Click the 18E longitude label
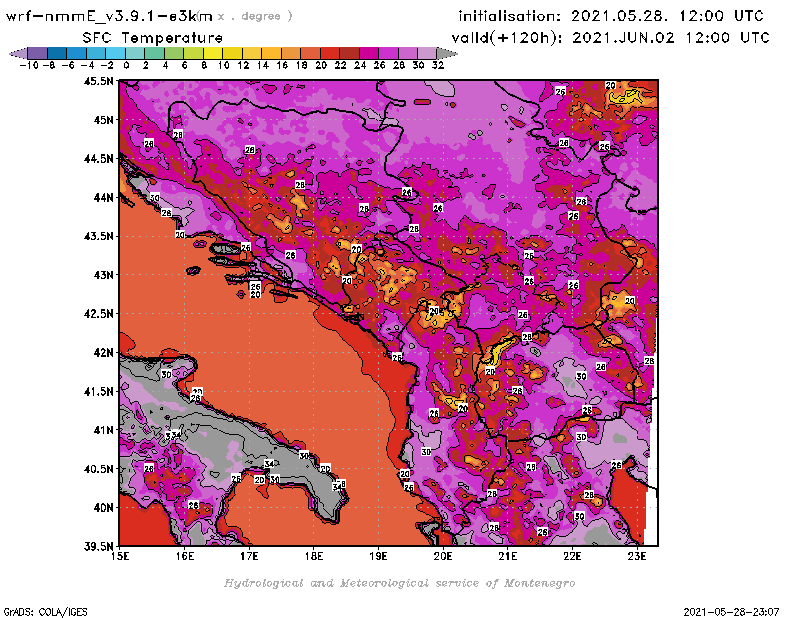This screenshot has height=618, width=800. [x=314, y=556]
